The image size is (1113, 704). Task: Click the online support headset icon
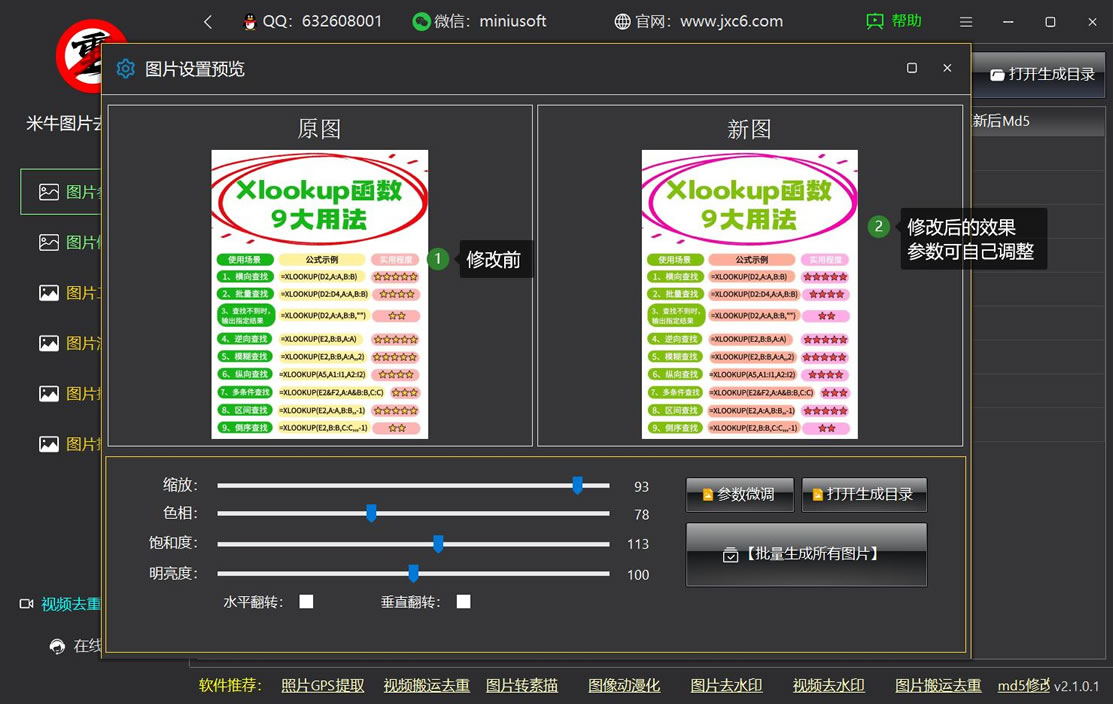pos(57,646)
